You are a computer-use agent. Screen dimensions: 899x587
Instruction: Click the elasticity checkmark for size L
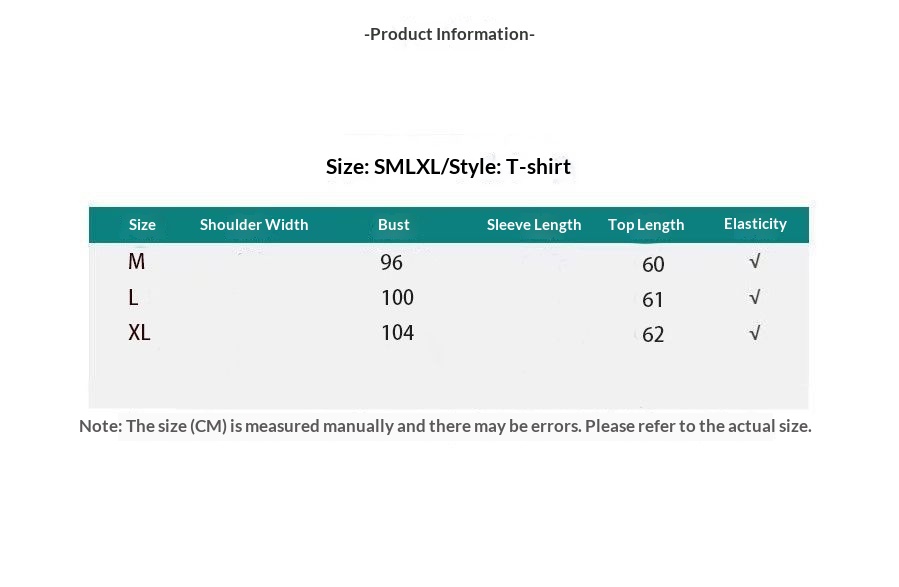click(755, 298)
